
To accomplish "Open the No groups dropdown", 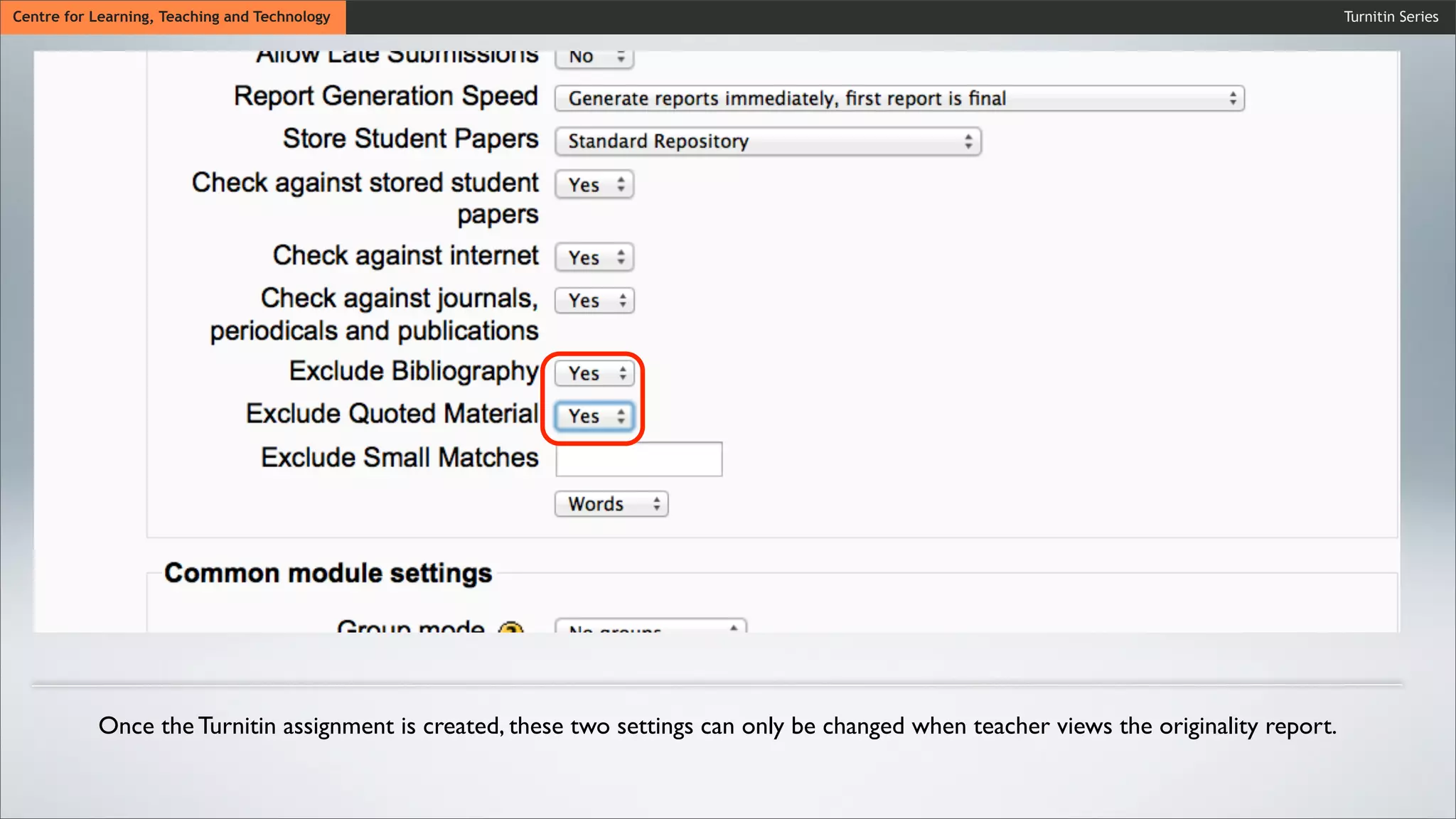I will 650,627.
